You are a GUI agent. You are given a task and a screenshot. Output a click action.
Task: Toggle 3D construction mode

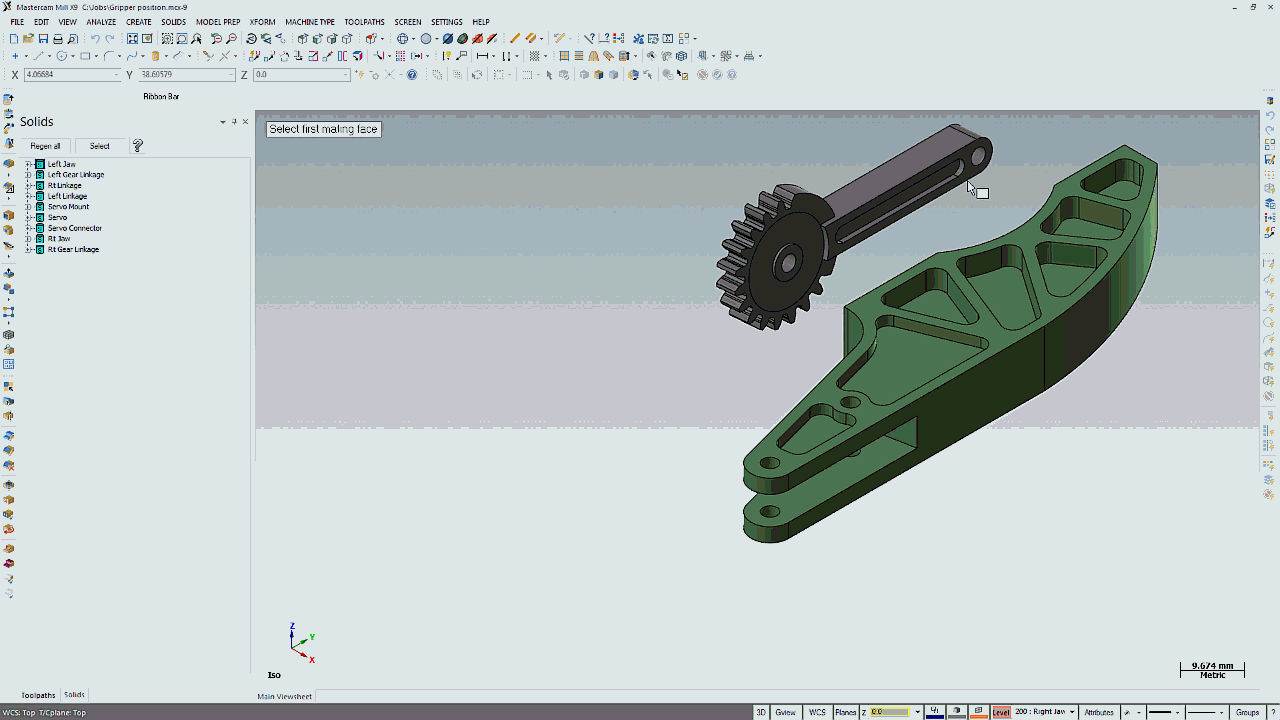[x=761, y=712]
